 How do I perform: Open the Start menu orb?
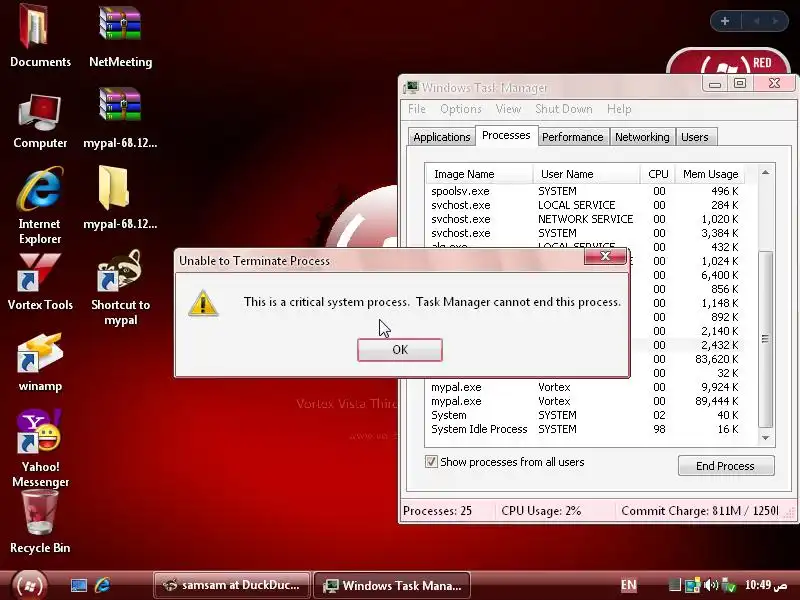click(x=29, y=585)
